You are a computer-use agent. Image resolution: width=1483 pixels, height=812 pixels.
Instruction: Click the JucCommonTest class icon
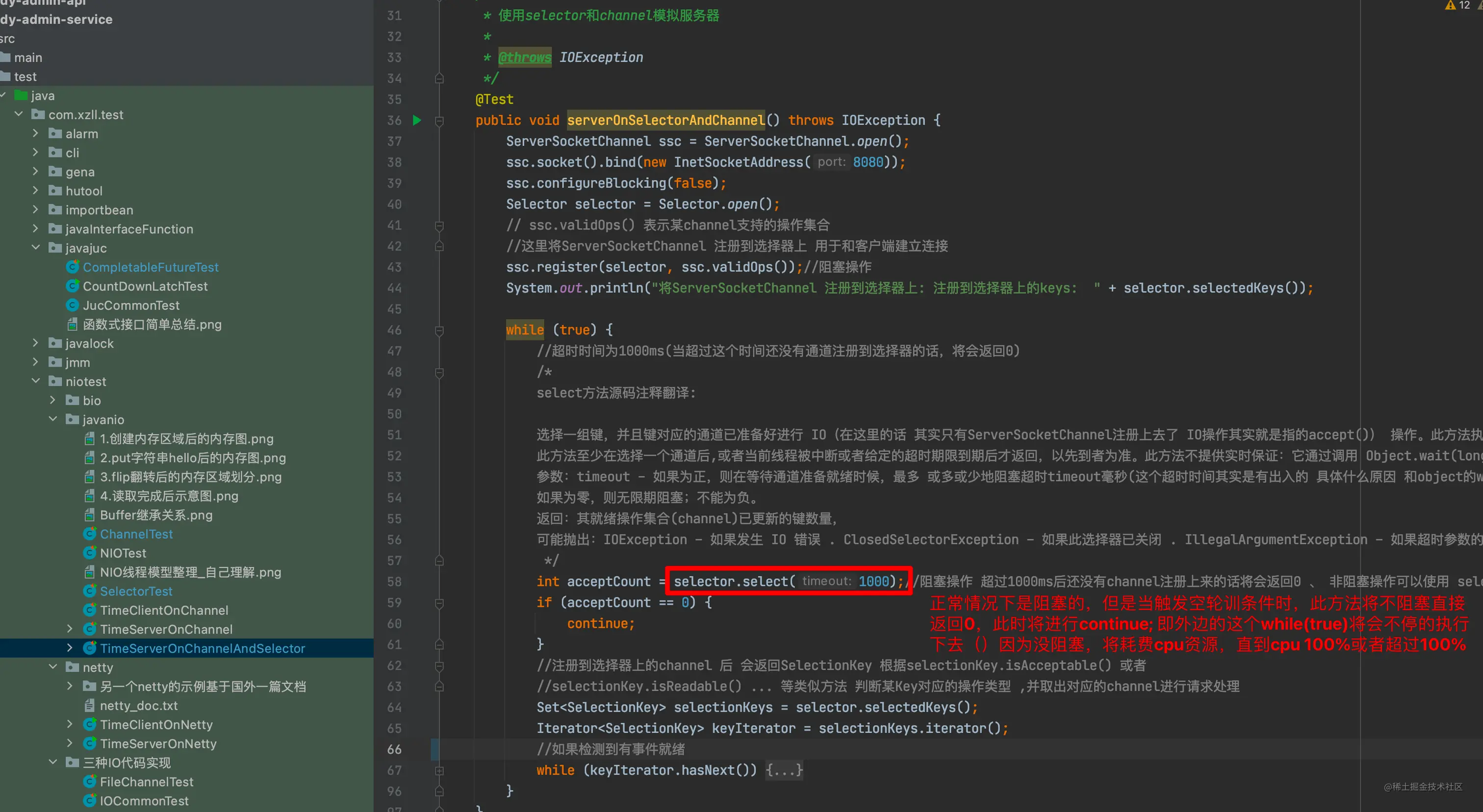coord(73,305)
